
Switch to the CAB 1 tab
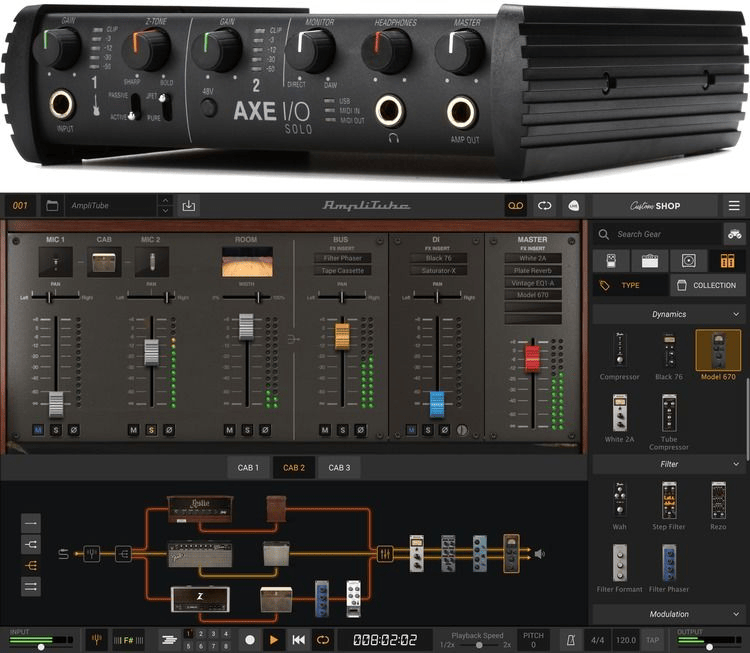click(248, 467)
